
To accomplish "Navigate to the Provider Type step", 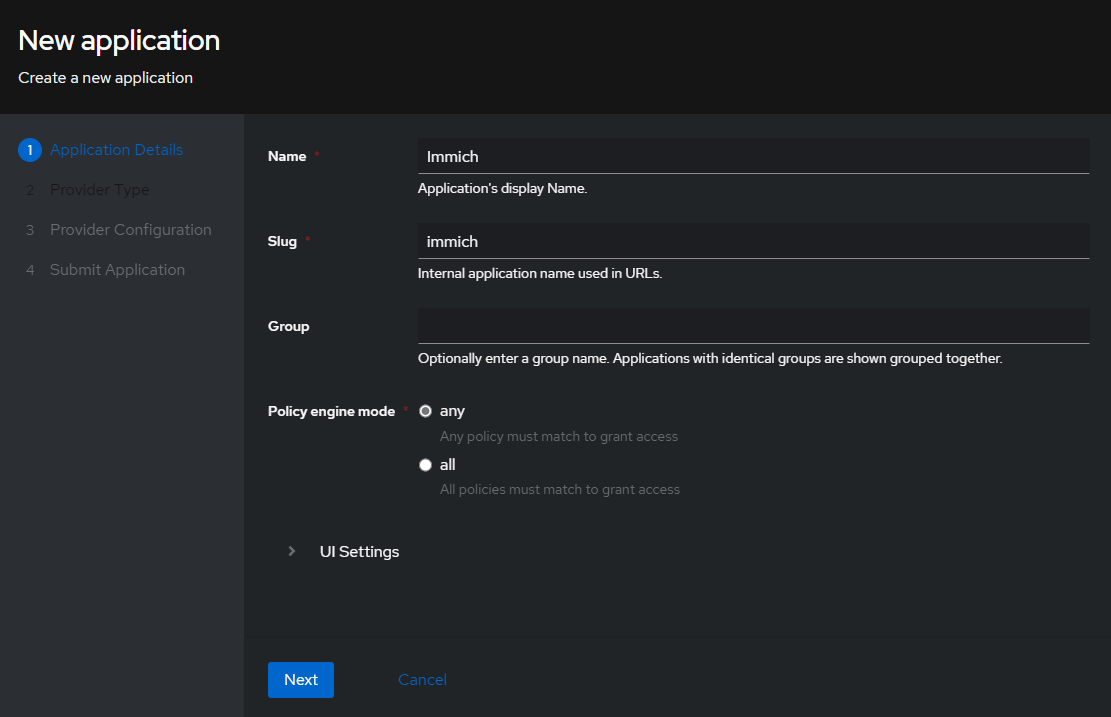I will pos(98,189).
